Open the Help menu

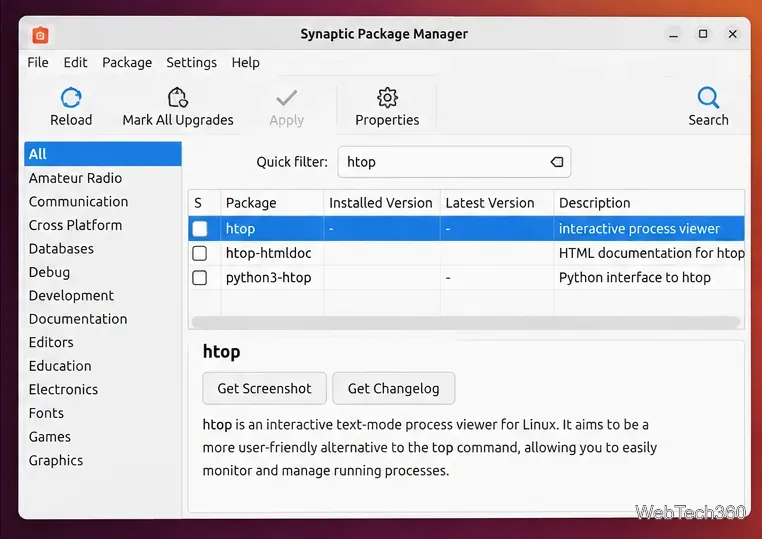tap(245, 63)
